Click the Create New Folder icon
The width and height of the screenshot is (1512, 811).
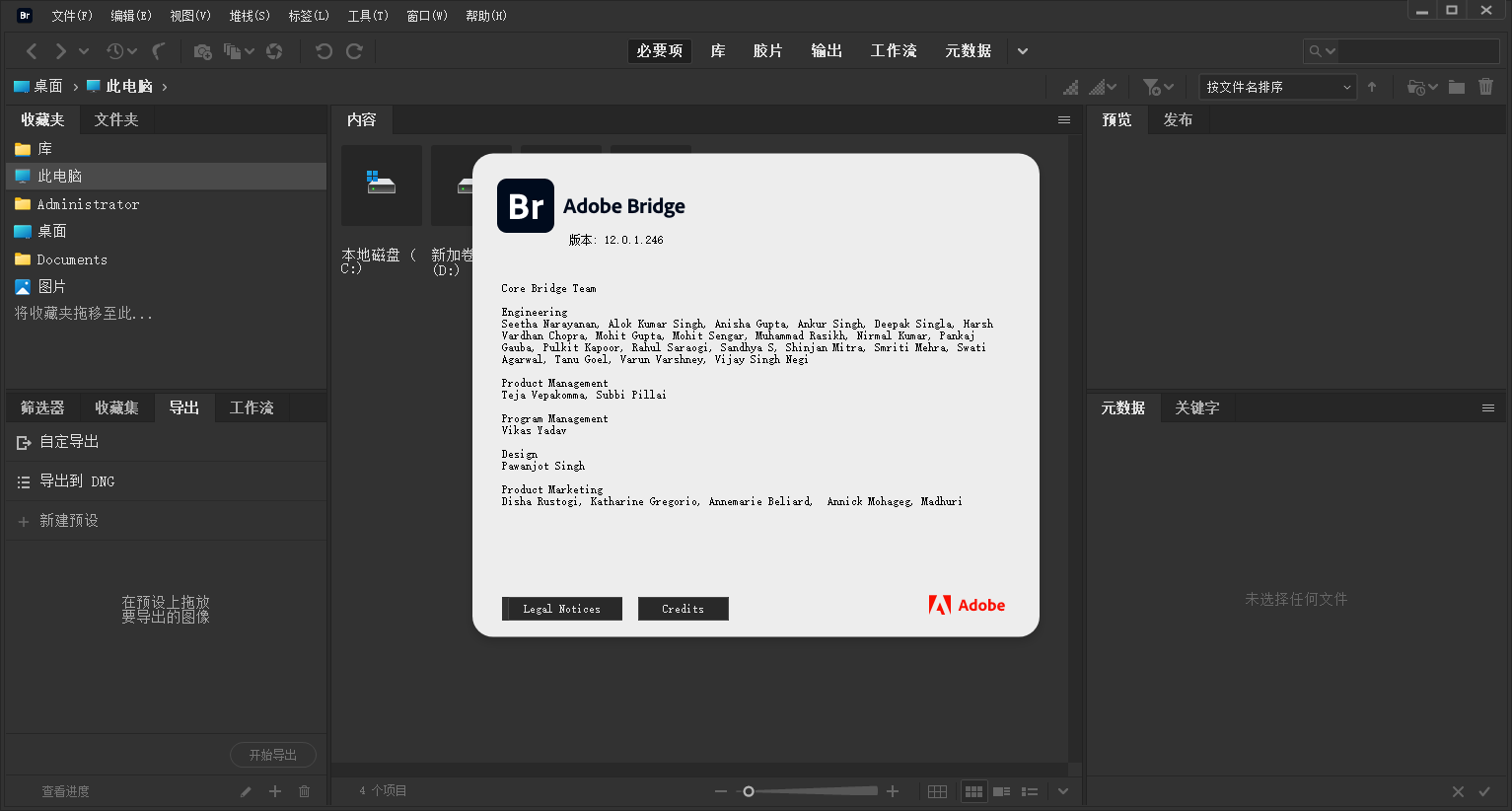coord(1456,87)
